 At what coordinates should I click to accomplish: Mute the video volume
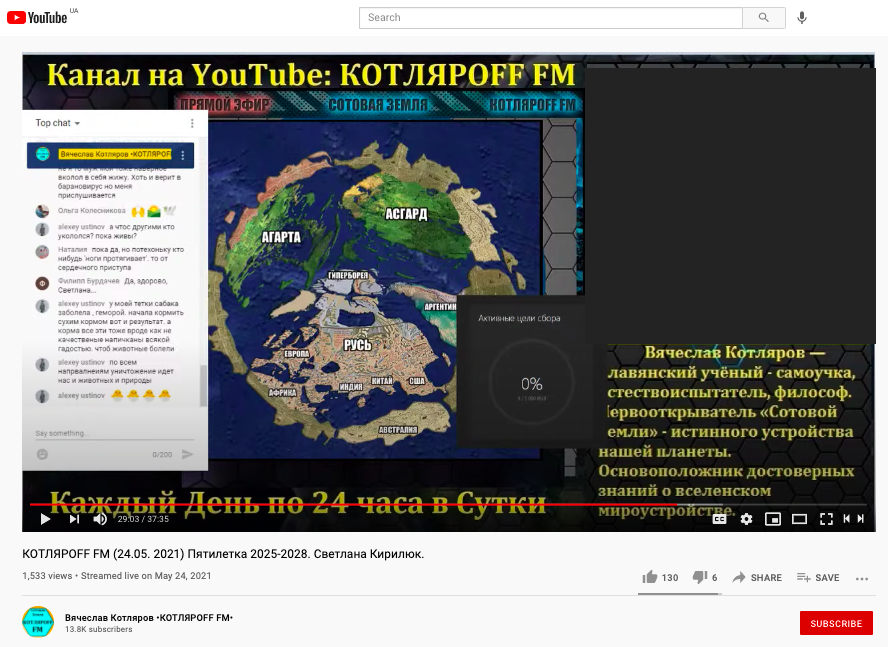100,519
